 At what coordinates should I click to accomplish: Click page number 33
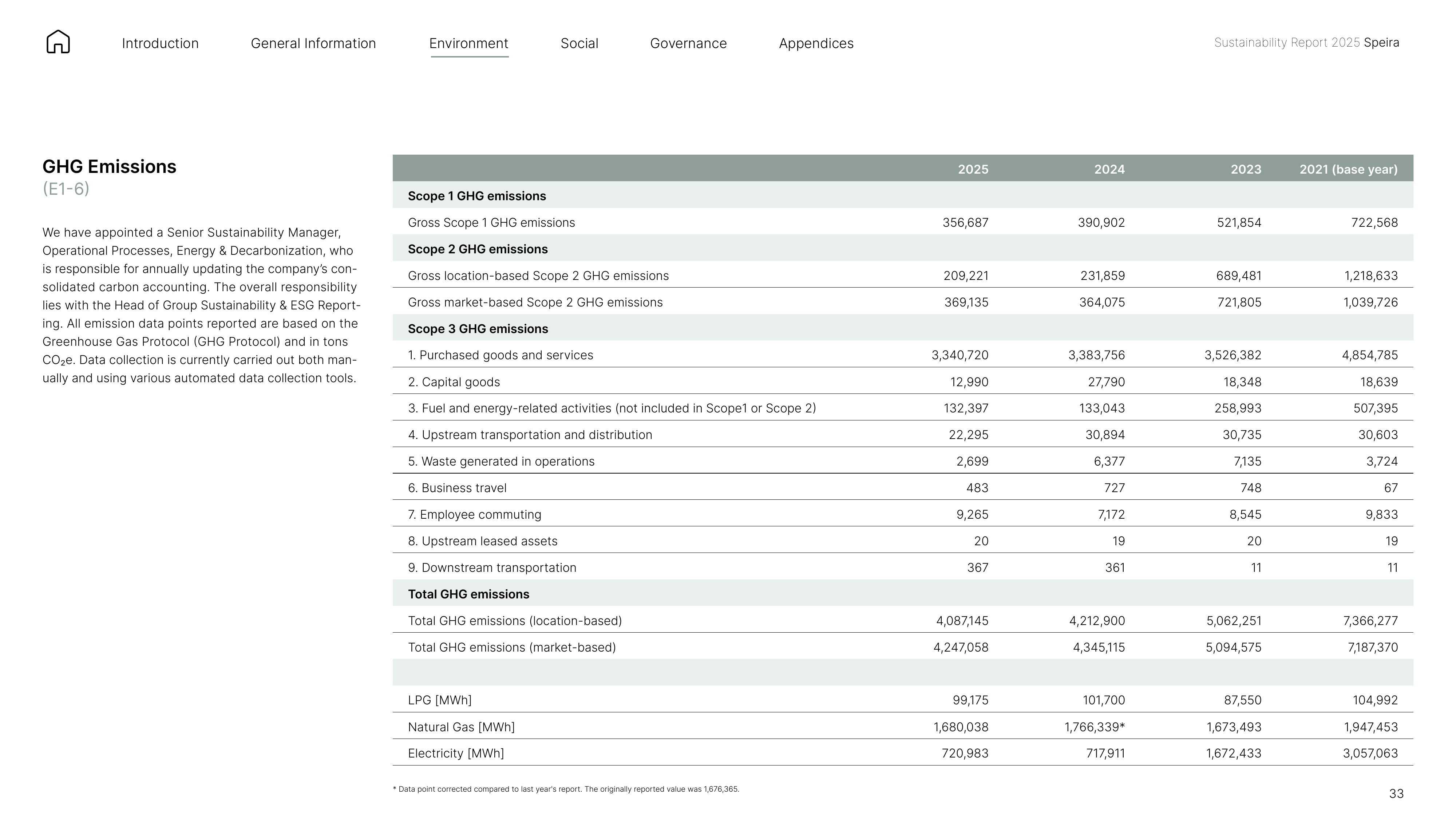[1396, 794]
